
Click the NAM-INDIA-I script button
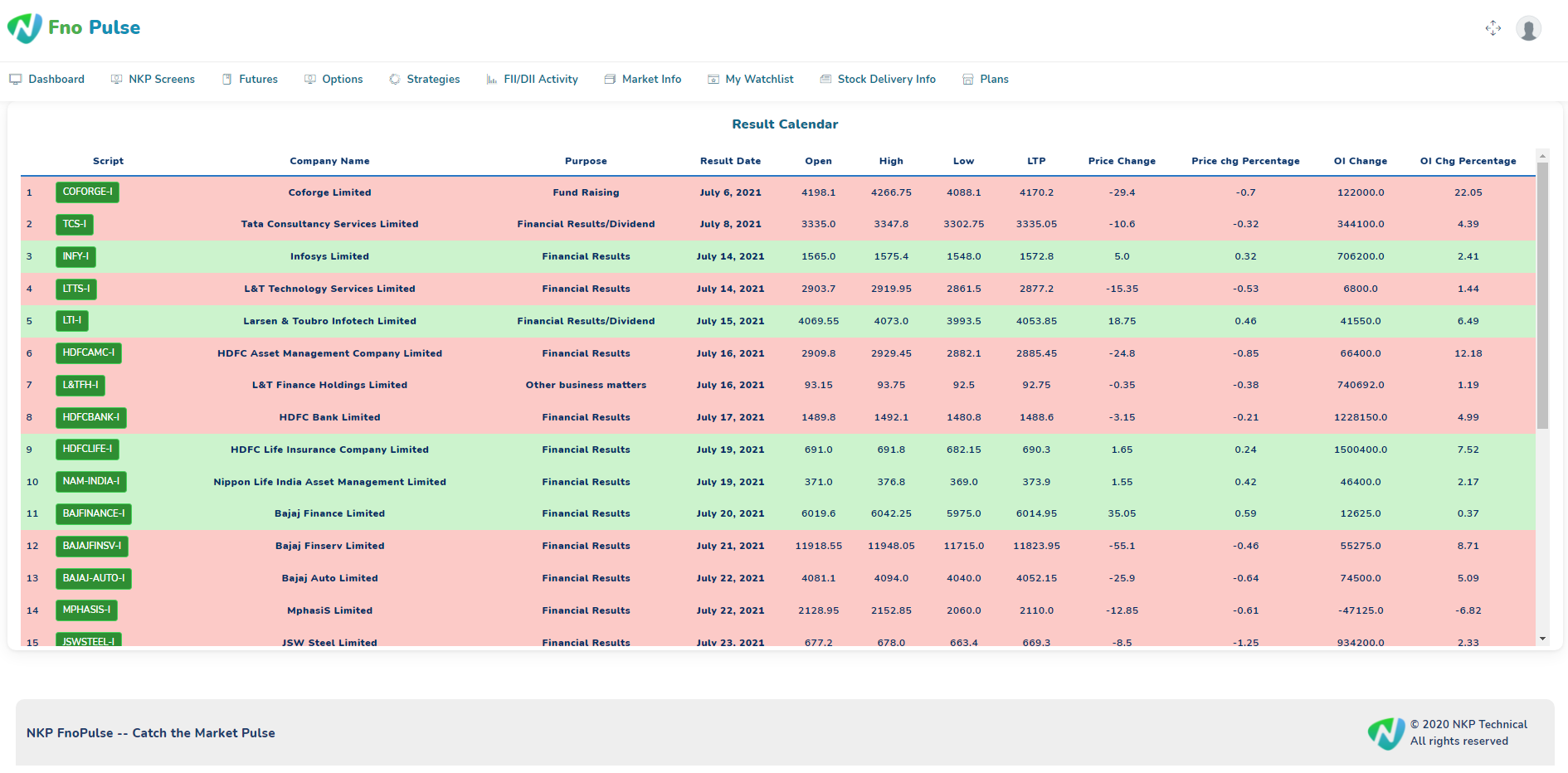point(91,482)
